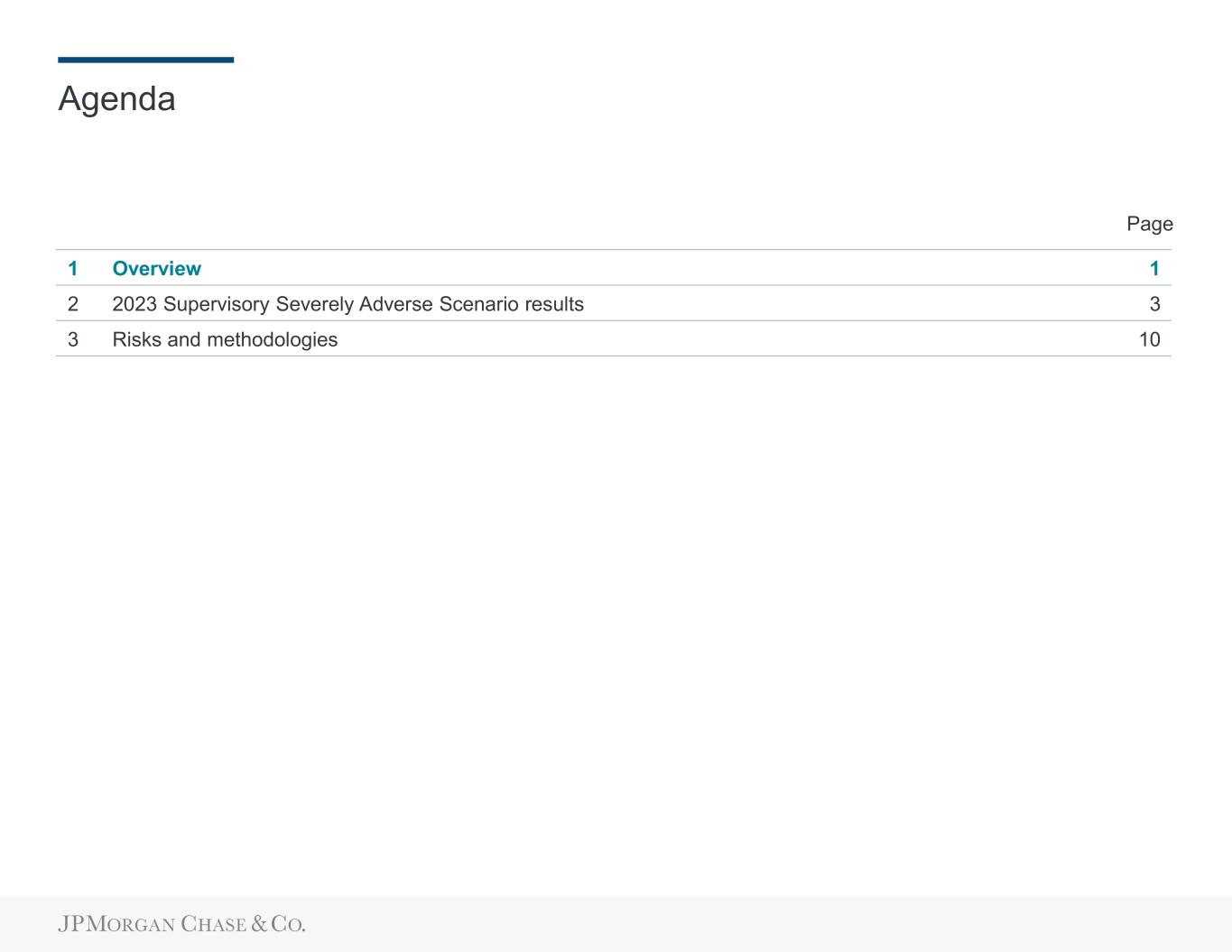1232x952 pixels.
Task: Click "2023" at the start of entry two
Action: point(134,304)
